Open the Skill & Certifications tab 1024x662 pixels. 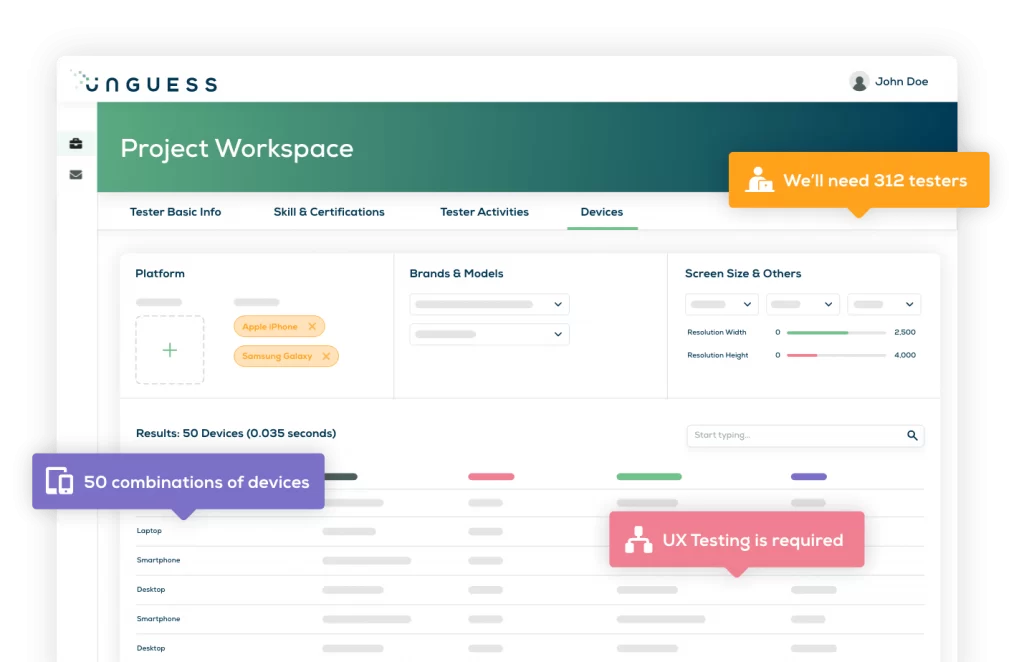(x=329, y=212)
